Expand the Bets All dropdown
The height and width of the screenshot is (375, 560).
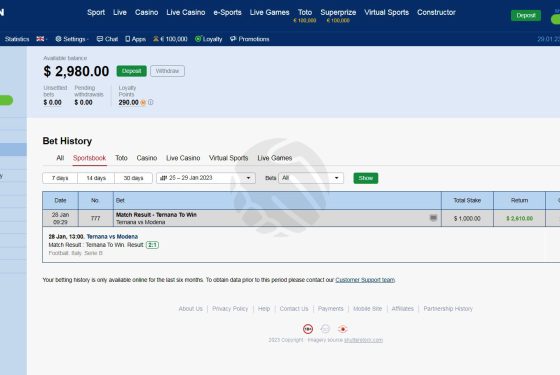[x=311, y=178]
